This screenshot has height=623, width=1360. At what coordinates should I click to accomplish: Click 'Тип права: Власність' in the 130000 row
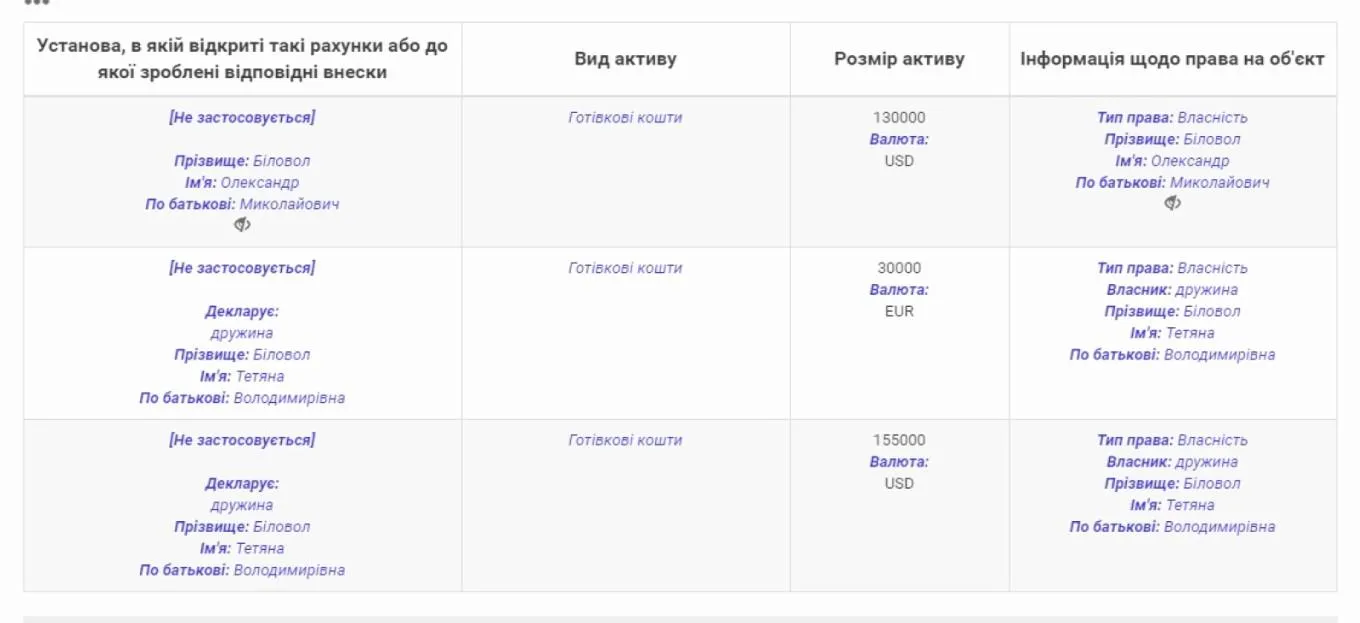click(1172, 117)
